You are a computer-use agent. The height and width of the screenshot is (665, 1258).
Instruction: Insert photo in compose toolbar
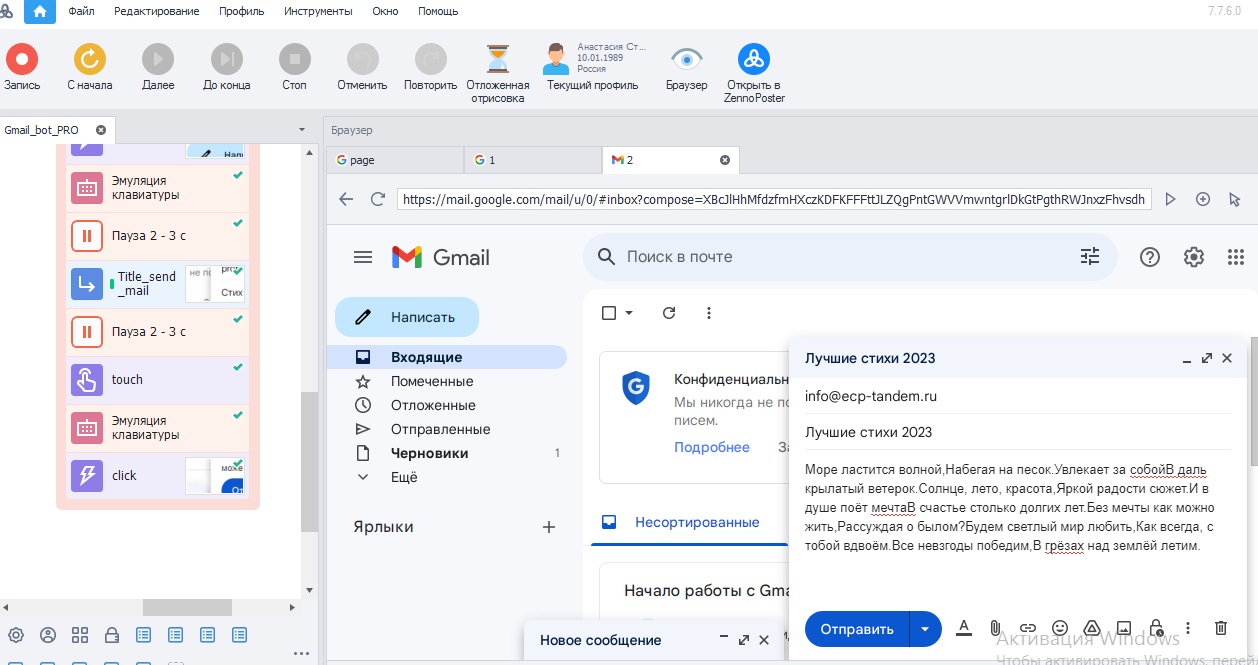click(1124, 628)
